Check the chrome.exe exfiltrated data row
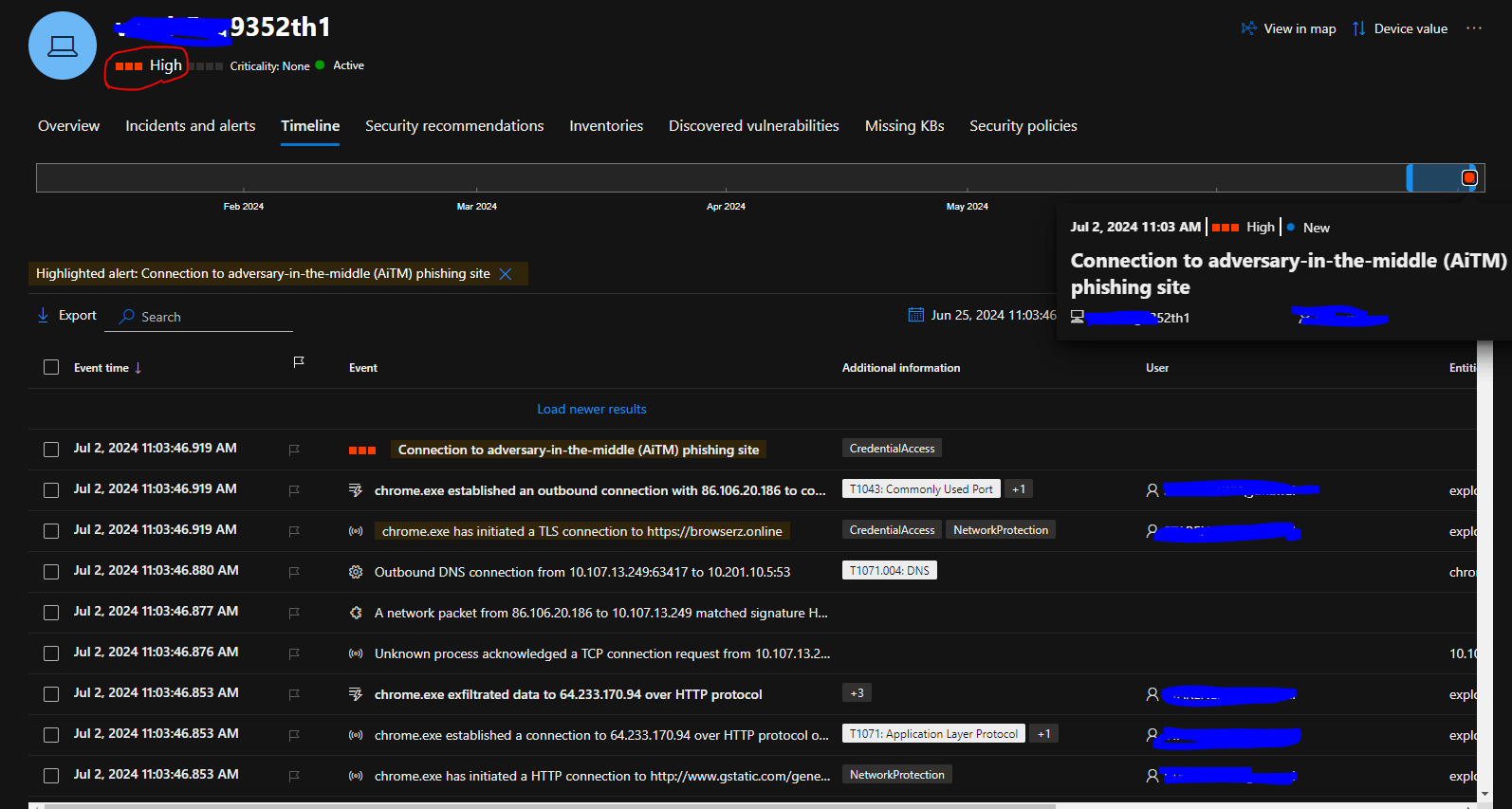 [51, 694]
